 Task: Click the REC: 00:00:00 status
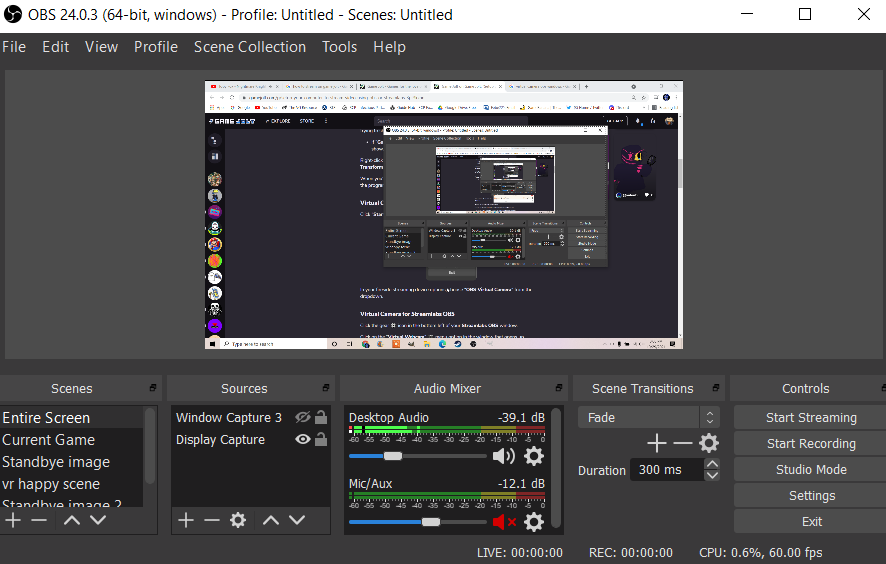[x=631, y=552]
